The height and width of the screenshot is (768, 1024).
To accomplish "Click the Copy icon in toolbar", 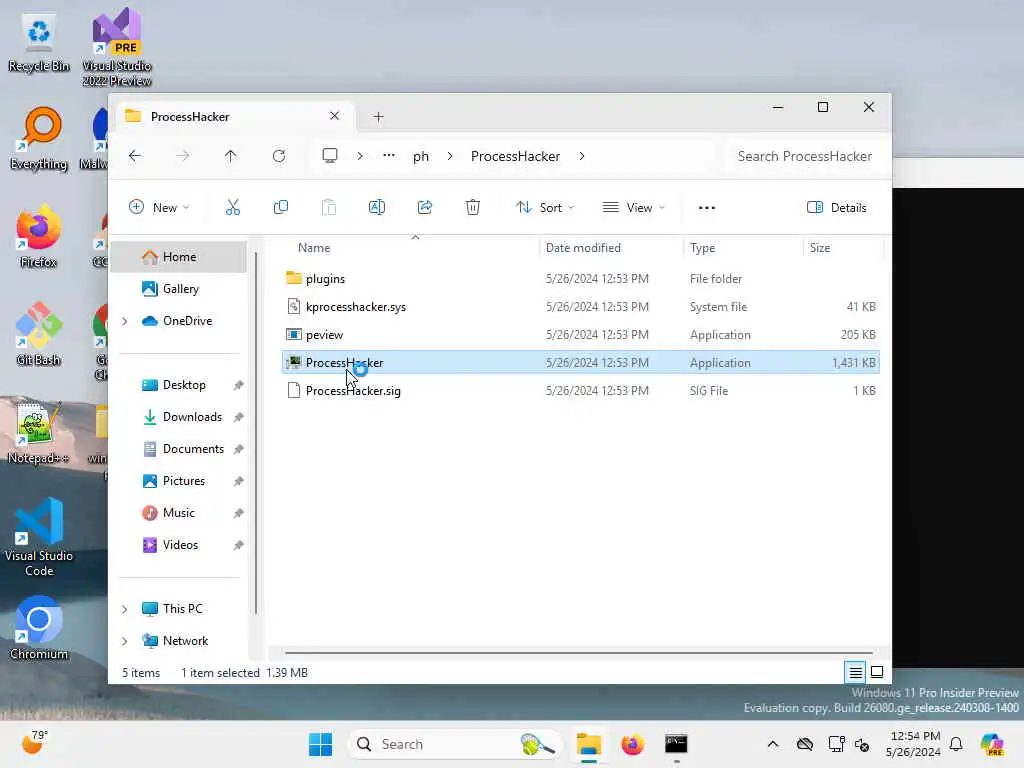I will click(281, 208).
